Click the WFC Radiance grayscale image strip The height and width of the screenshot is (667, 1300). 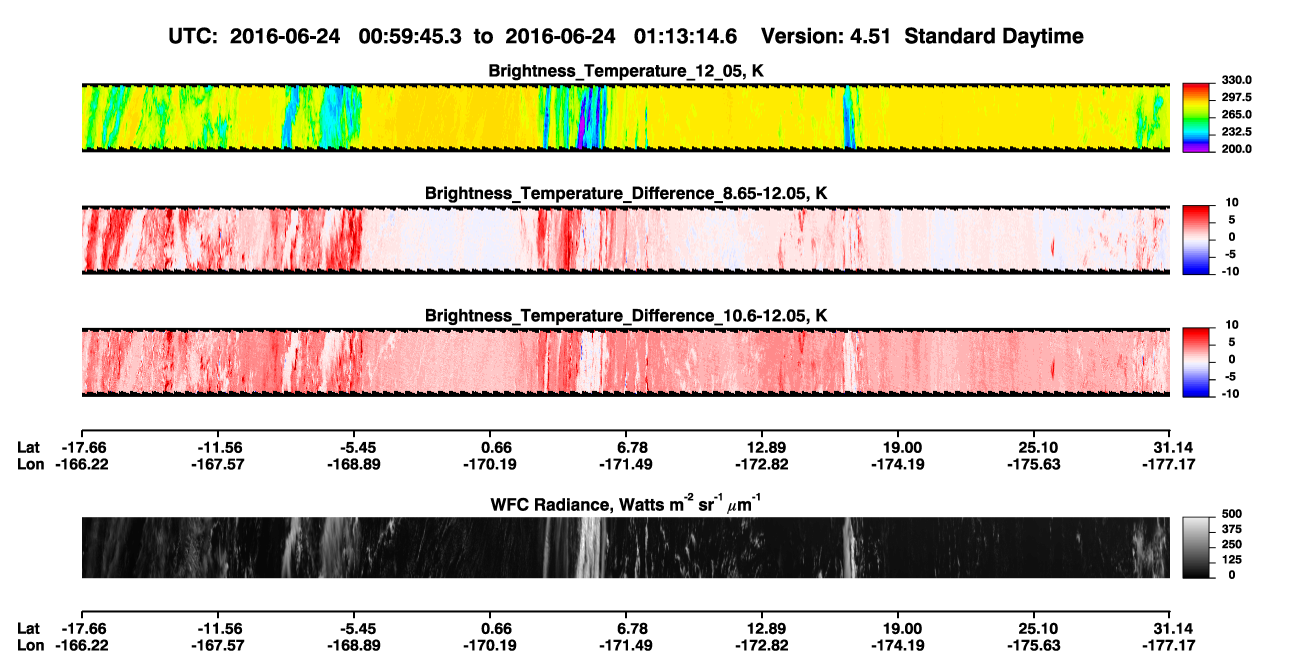pyautogui.click(x=625, y=547)
